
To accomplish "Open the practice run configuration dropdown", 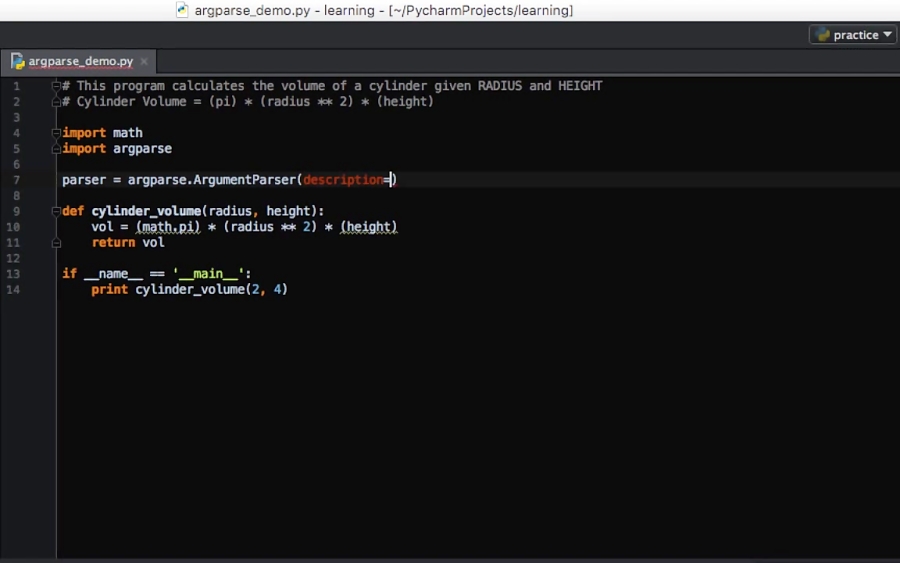I will (852, 35).
